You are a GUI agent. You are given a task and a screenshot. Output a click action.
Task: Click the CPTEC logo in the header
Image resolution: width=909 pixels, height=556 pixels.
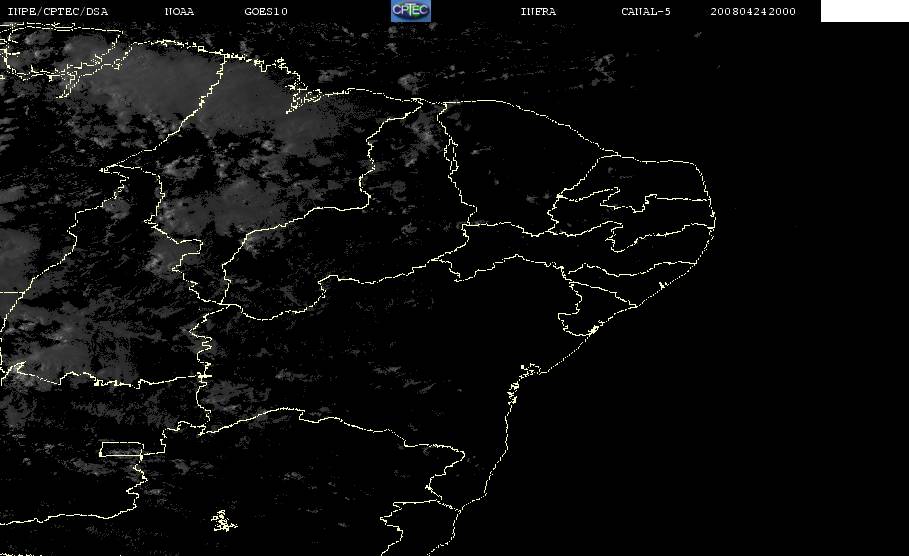tap(410, 11)
